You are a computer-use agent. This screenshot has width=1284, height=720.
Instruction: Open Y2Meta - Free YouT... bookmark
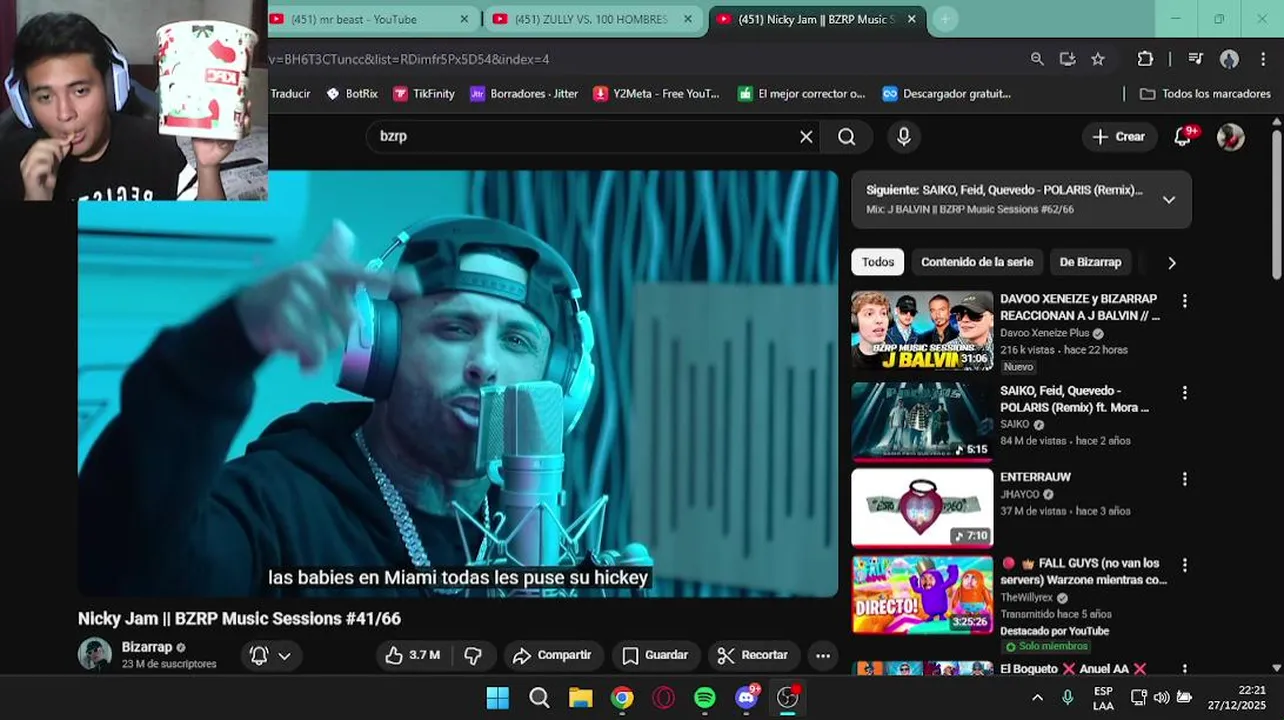click(656, 94)
